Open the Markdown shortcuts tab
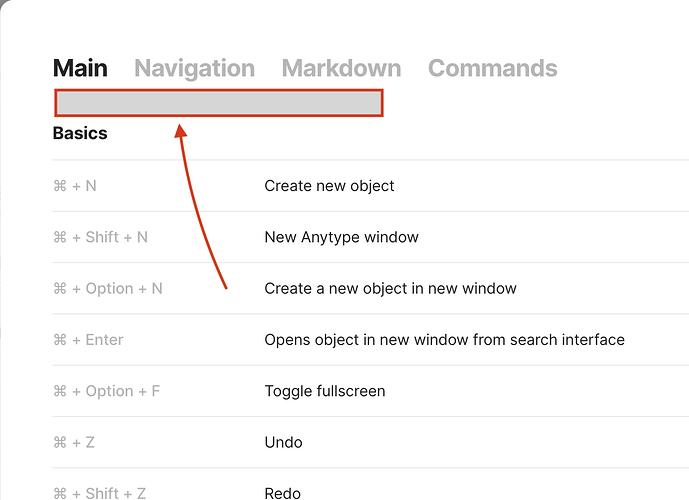The width and height of the screenshot is (689, 500). 341,68
